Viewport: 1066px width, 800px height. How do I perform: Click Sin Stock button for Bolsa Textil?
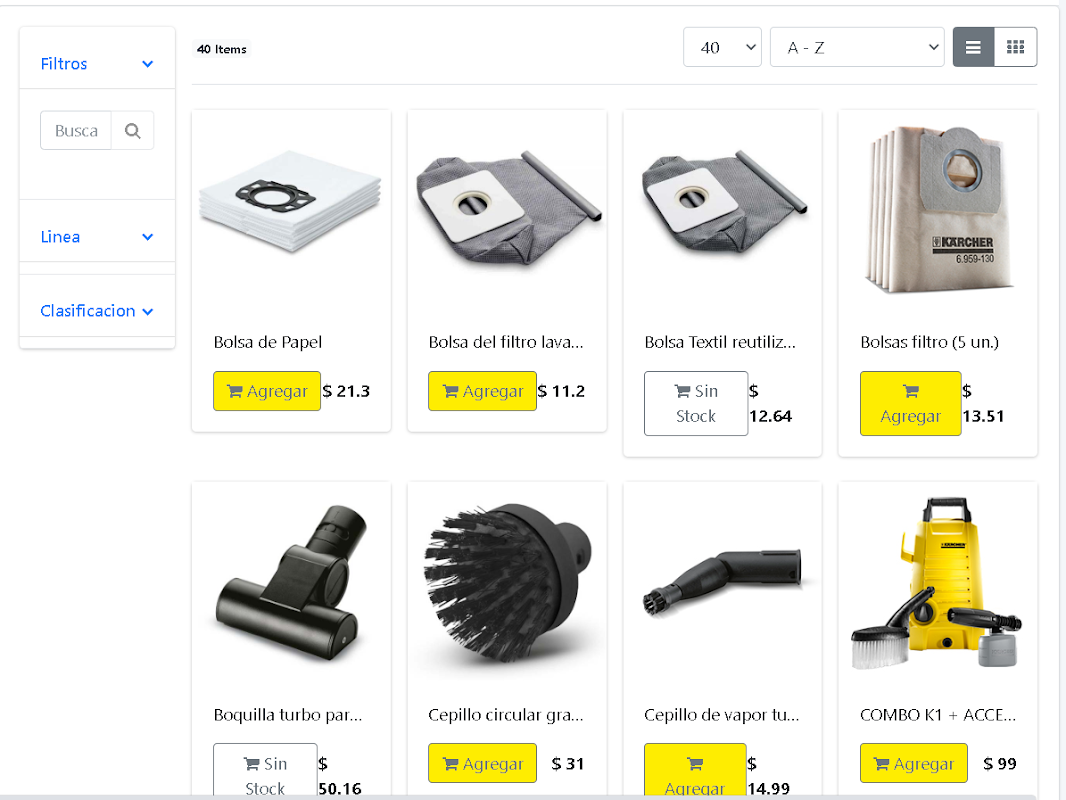[695, 403]
